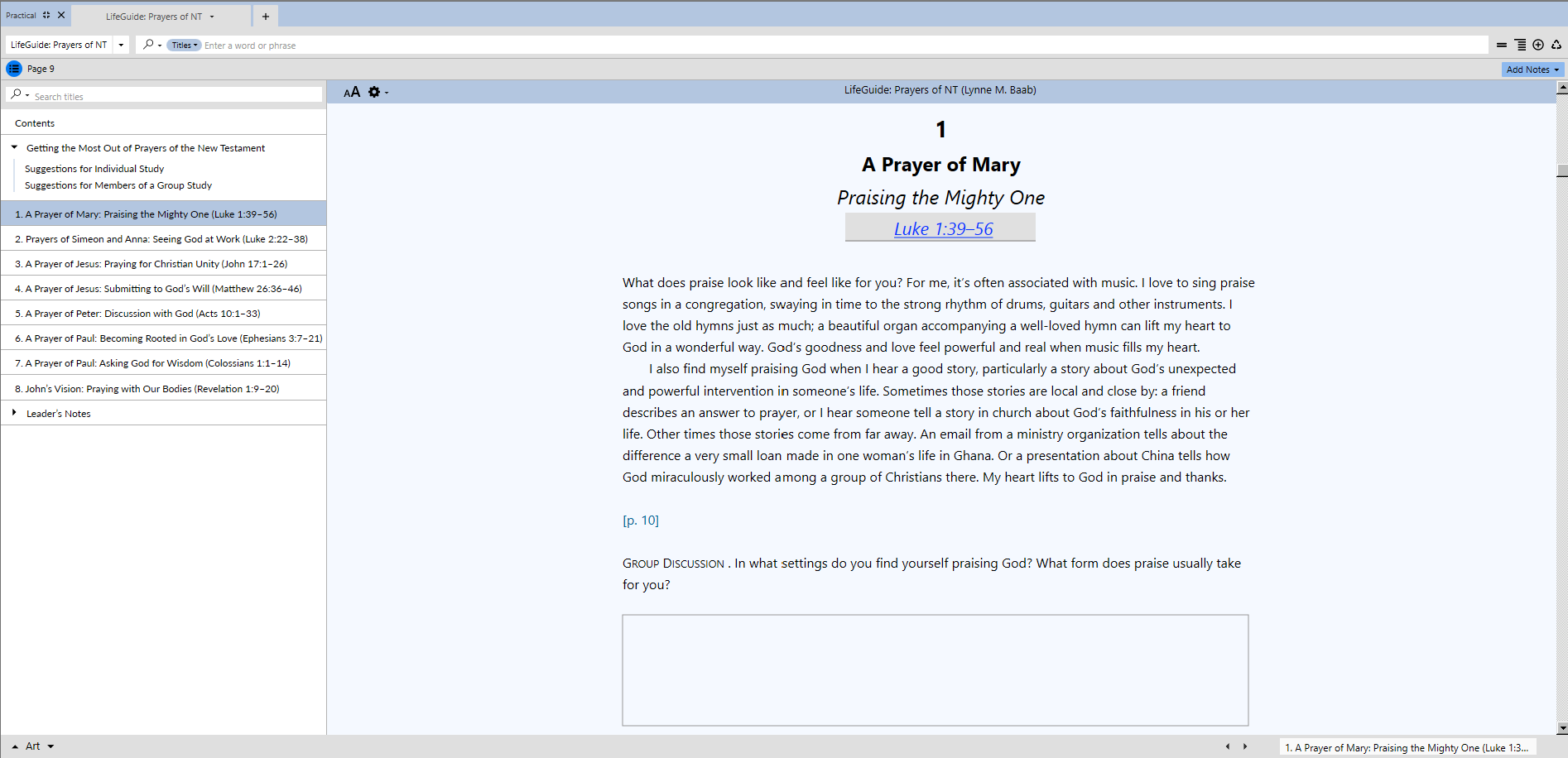Click the recycle arrows icon in toolbar
Viewport: 1568px width, 758px height.
(x=1556, y=45)
